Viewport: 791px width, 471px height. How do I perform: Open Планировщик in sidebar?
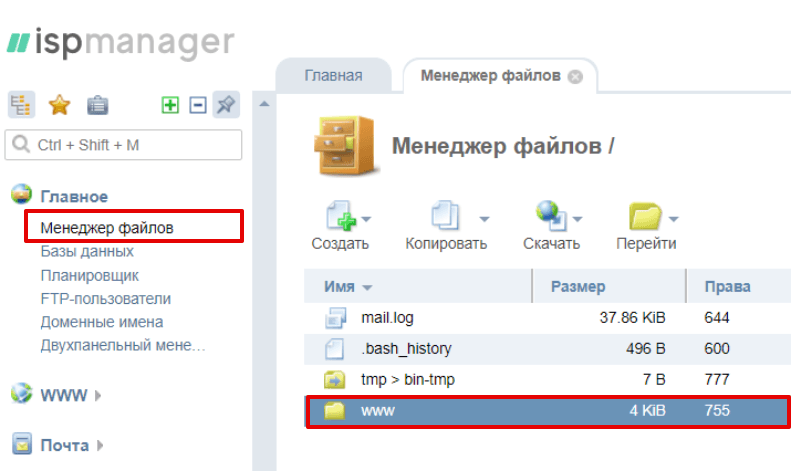pos(90,275)
